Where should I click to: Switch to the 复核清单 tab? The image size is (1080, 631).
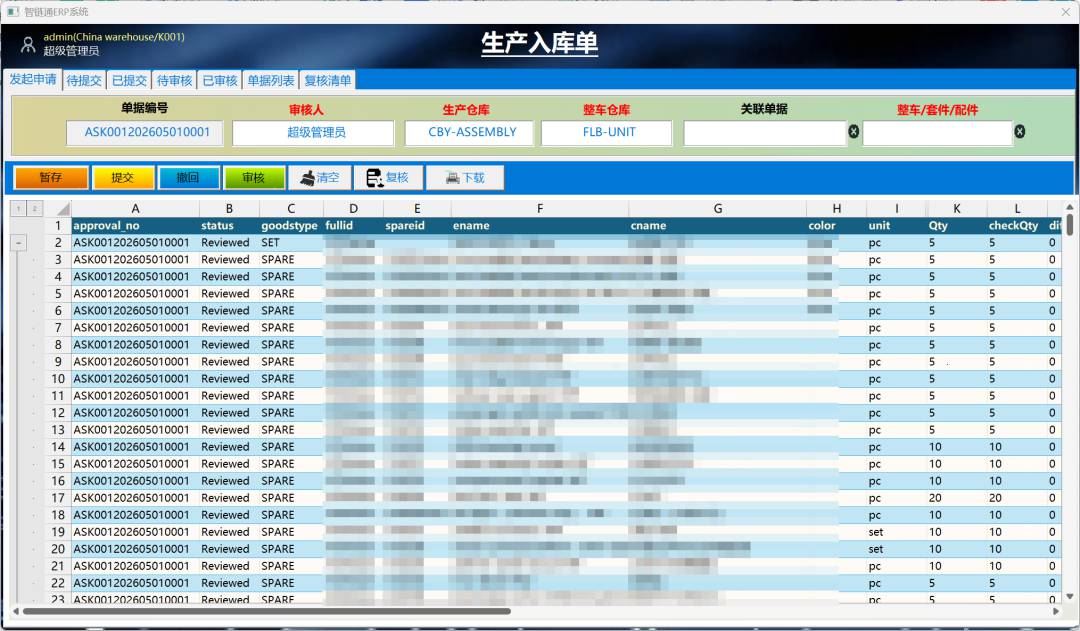coord(327,81)
